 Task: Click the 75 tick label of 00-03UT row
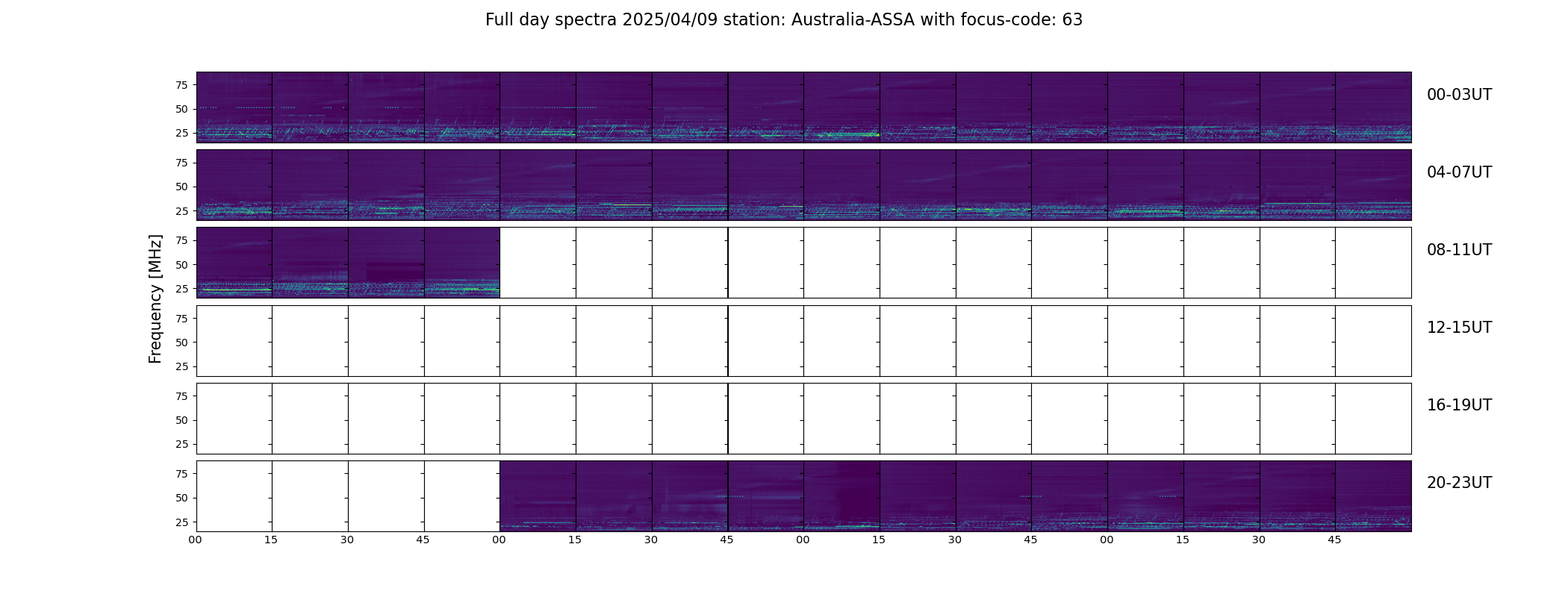[181, 85]
